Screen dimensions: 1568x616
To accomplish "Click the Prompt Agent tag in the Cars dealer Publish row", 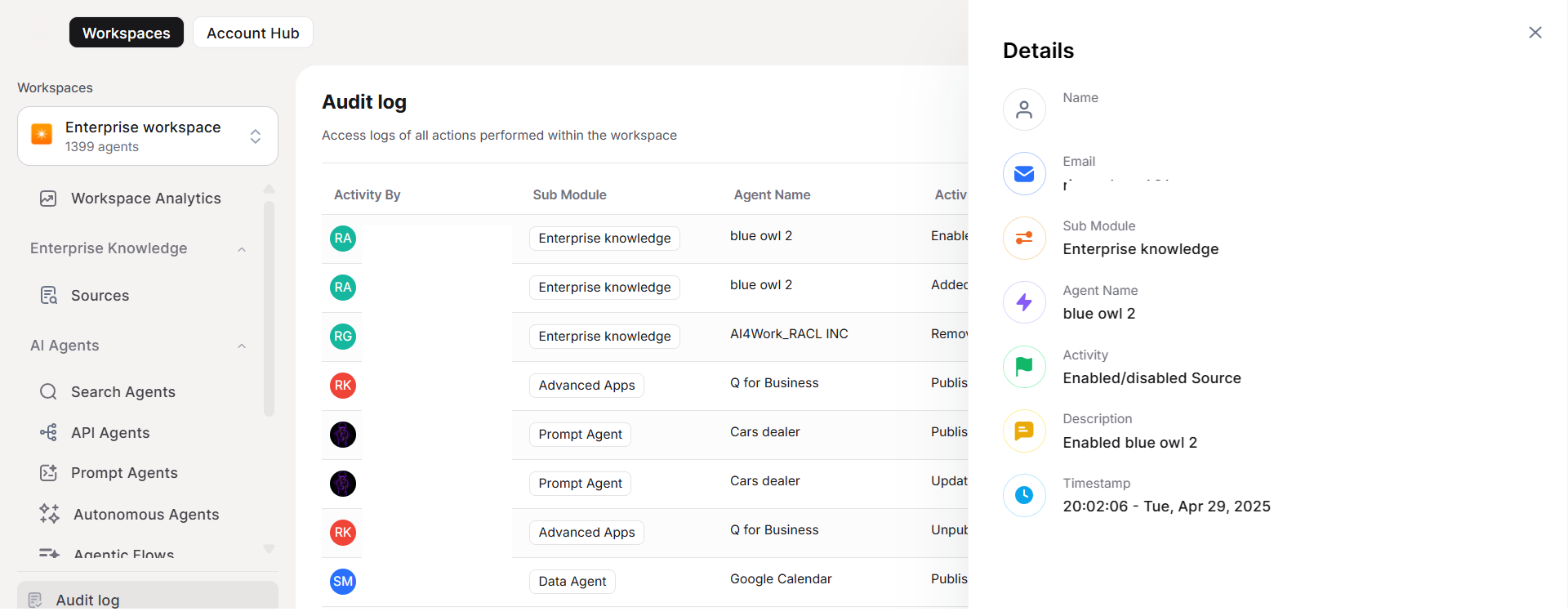I will click(580, 435).
